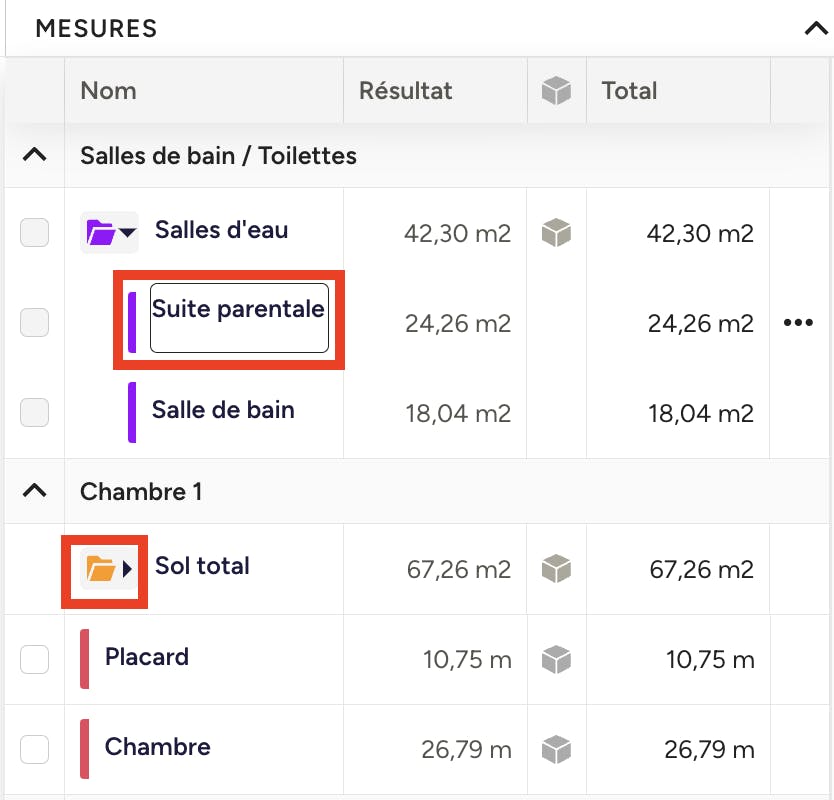Sort by the Résultat column header

point(406,90)
